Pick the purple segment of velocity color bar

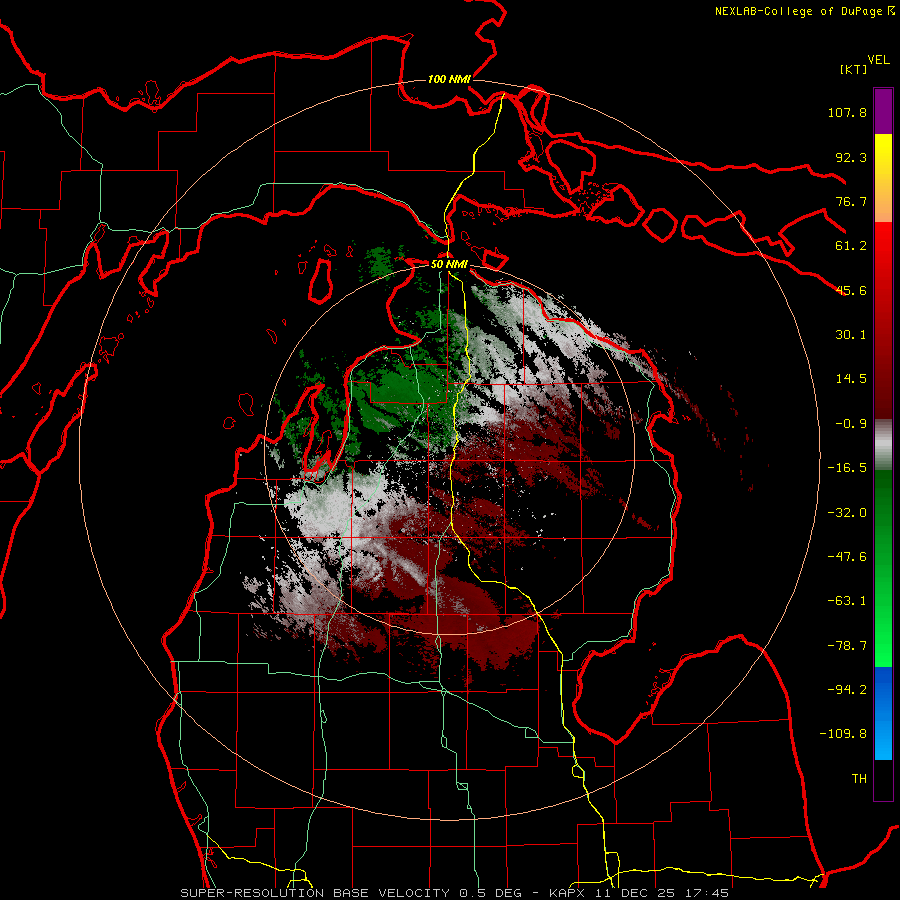click(883, 111)
